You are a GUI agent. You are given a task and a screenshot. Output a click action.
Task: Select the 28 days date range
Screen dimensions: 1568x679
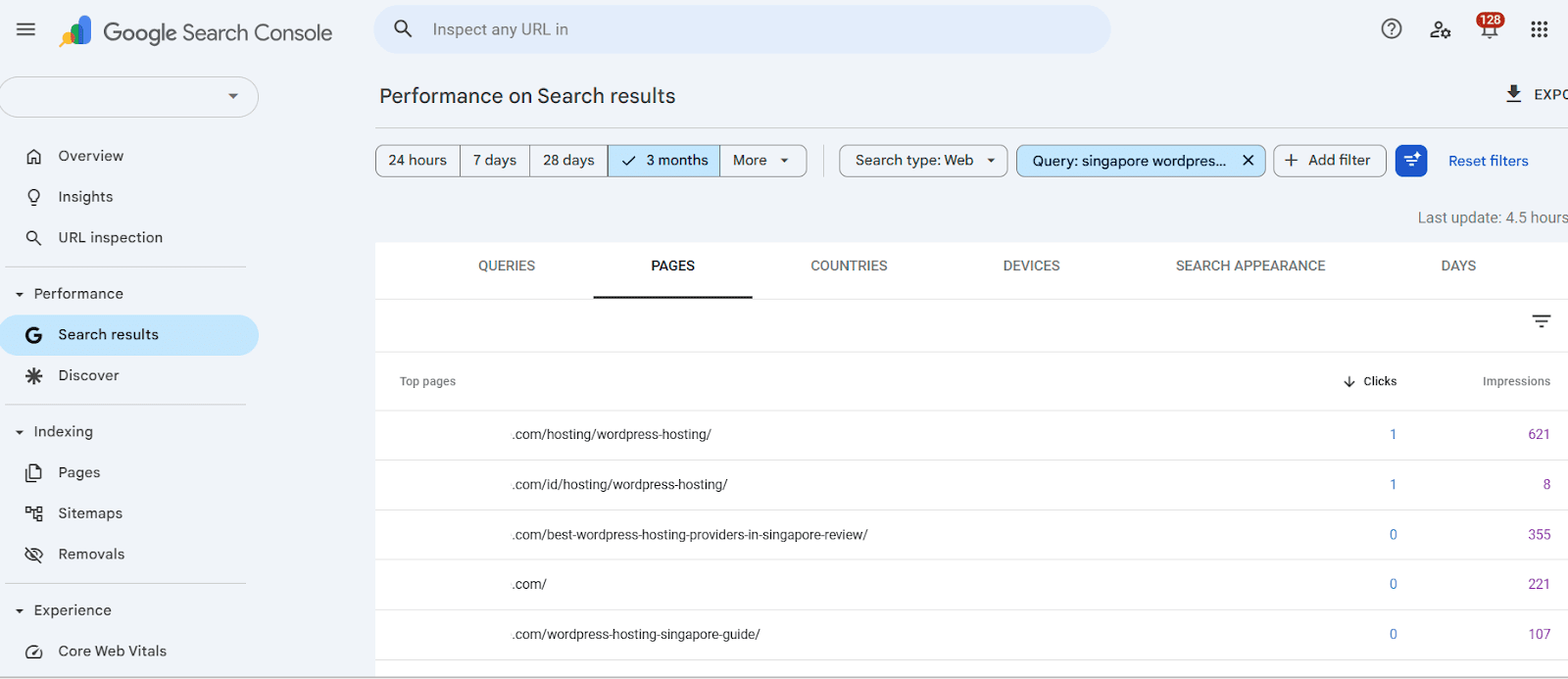point(568,161)
